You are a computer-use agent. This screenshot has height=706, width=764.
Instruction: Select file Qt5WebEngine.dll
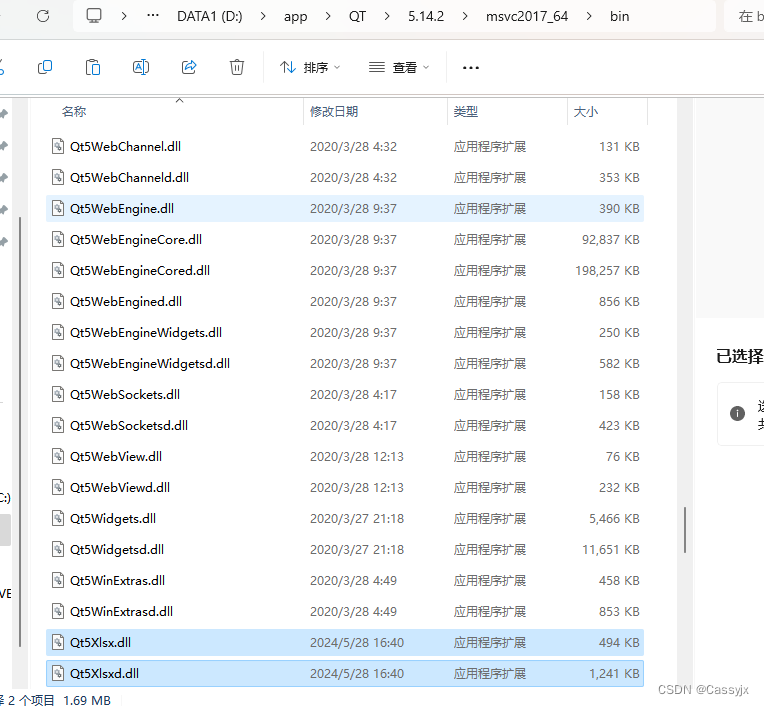point(345,209)
